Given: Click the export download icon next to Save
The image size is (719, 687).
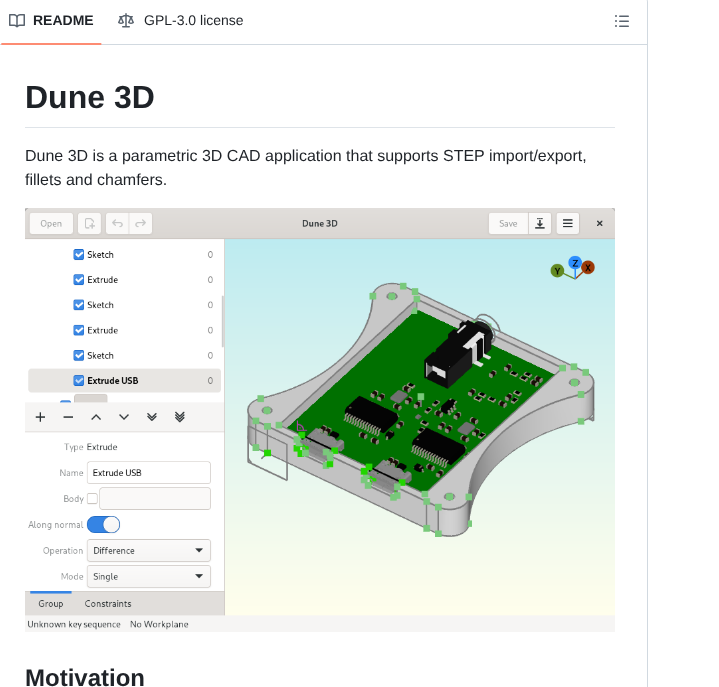Looking at the screenshot, I should [540, 223].
